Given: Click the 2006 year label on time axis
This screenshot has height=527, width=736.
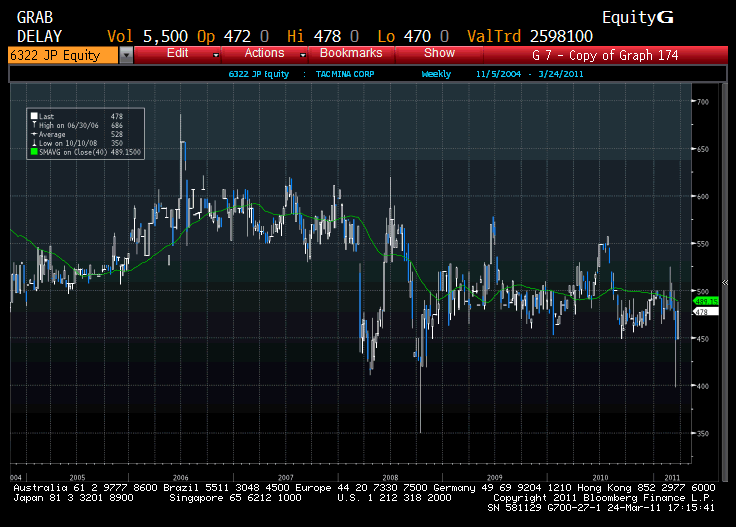Looking at the screenshot, I should [181, 478].
